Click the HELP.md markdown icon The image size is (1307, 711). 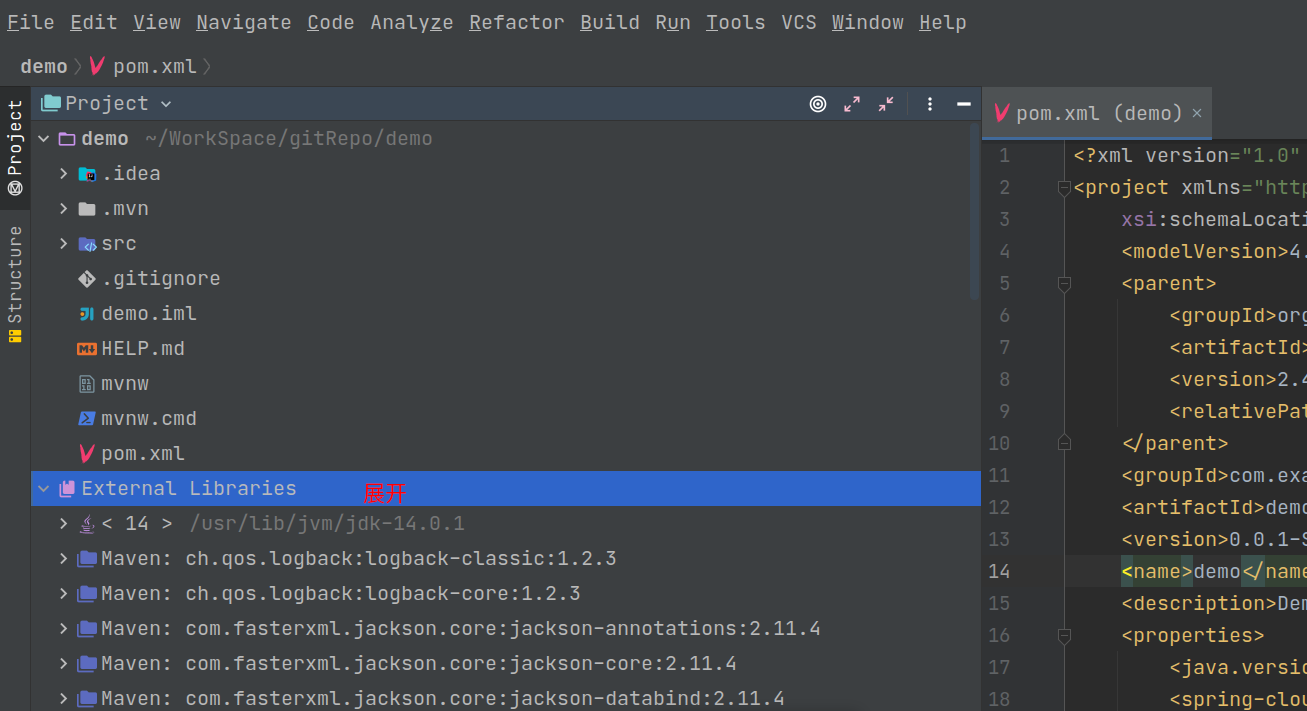[x=87, y=349]
